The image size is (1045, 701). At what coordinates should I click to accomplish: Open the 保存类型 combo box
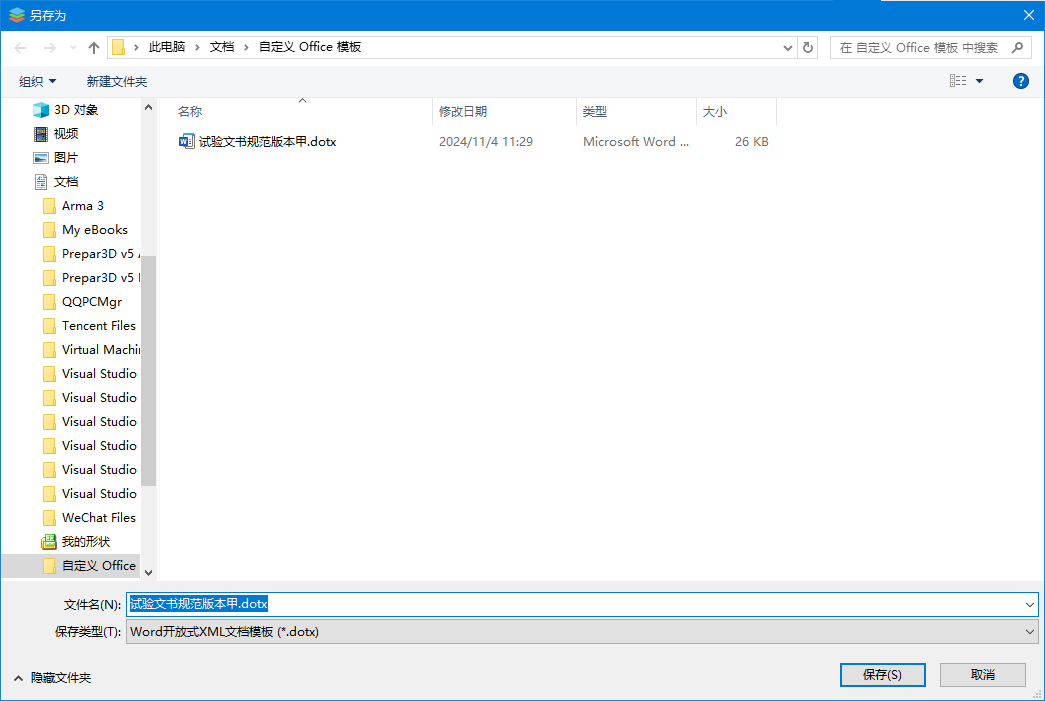click(x=582, y=632)
